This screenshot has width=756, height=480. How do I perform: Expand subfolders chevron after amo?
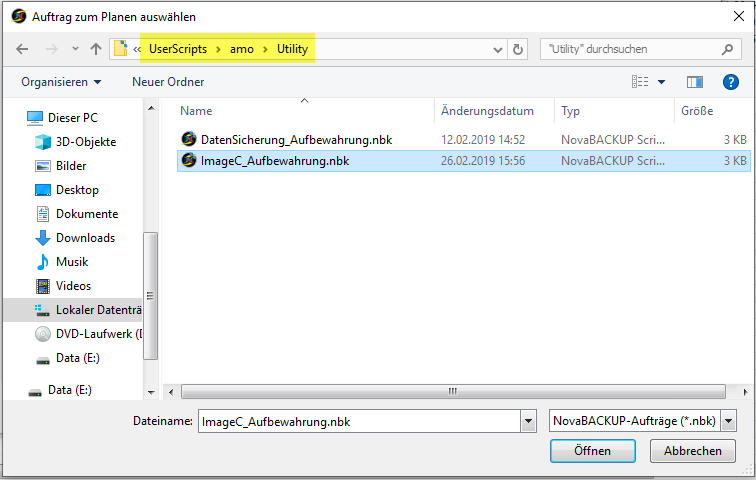(x=265, y=49)
